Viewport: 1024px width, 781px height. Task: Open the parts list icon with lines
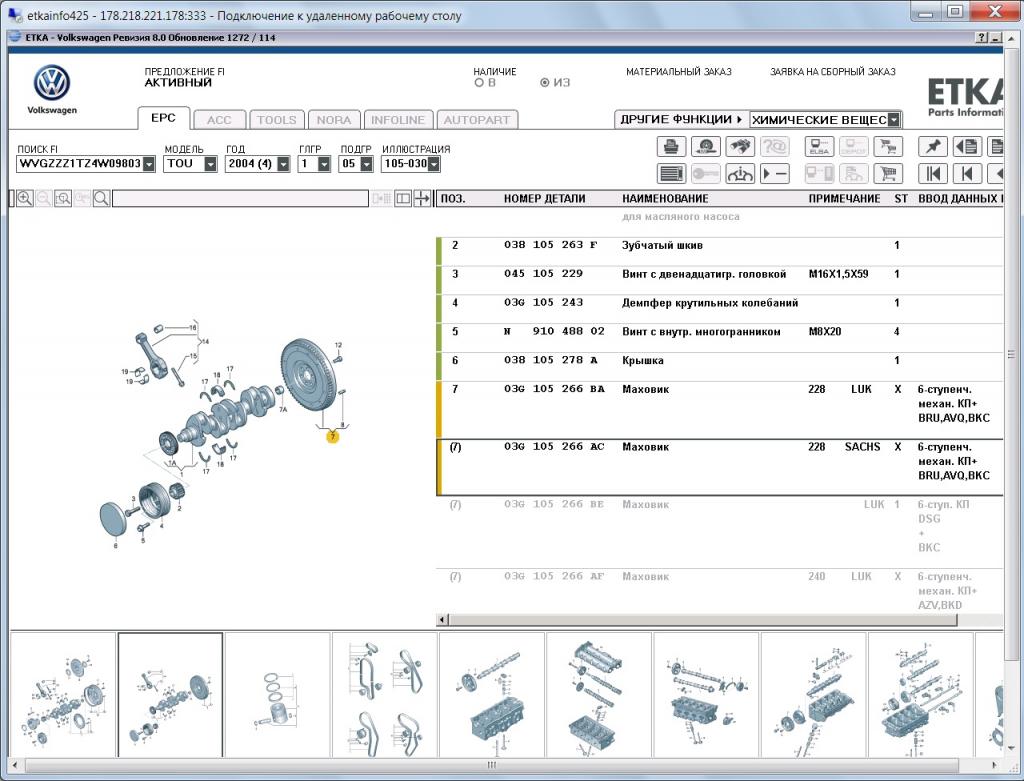click(671, 174)
